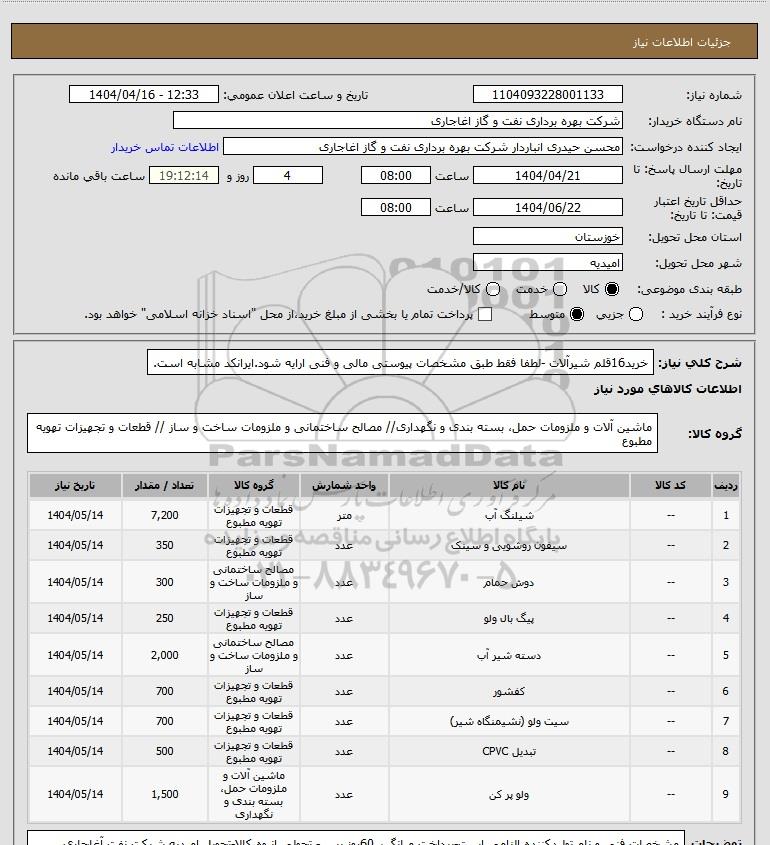Select the دسته شیر آب item name
Screen dimensions: 770x845
point(509,655)
